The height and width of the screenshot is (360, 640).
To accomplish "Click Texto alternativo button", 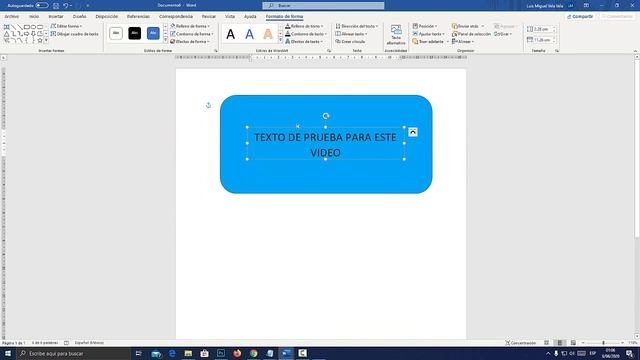I will tap(396, 35).
